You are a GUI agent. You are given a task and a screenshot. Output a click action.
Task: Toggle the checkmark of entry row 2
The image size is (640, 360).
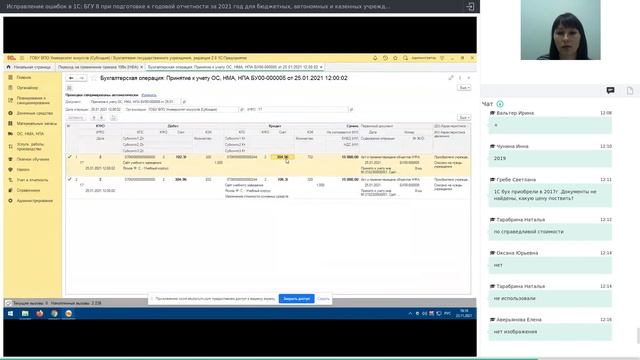(69, 179)
